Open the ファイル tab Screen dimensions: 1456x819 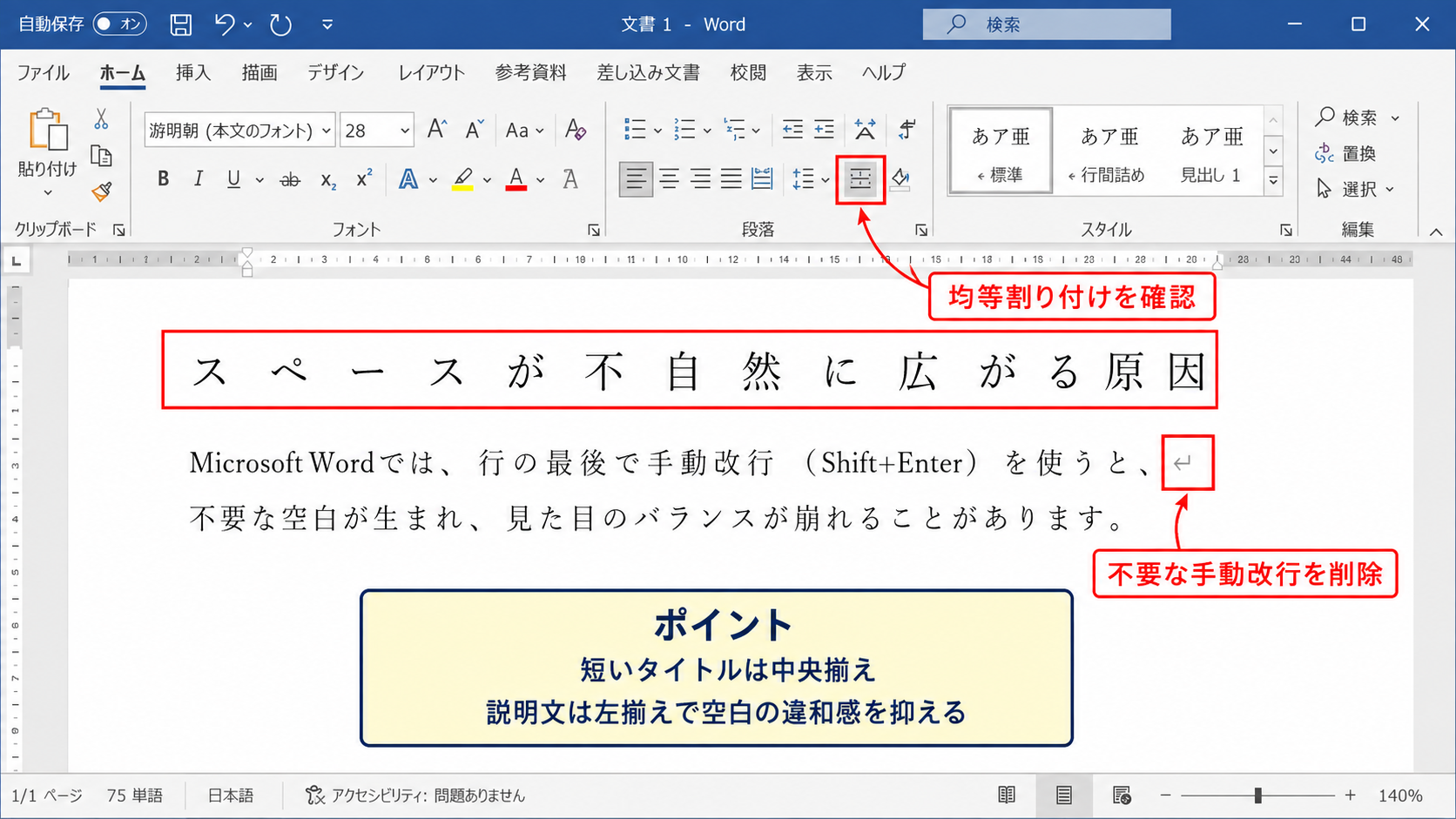(44, 73)
